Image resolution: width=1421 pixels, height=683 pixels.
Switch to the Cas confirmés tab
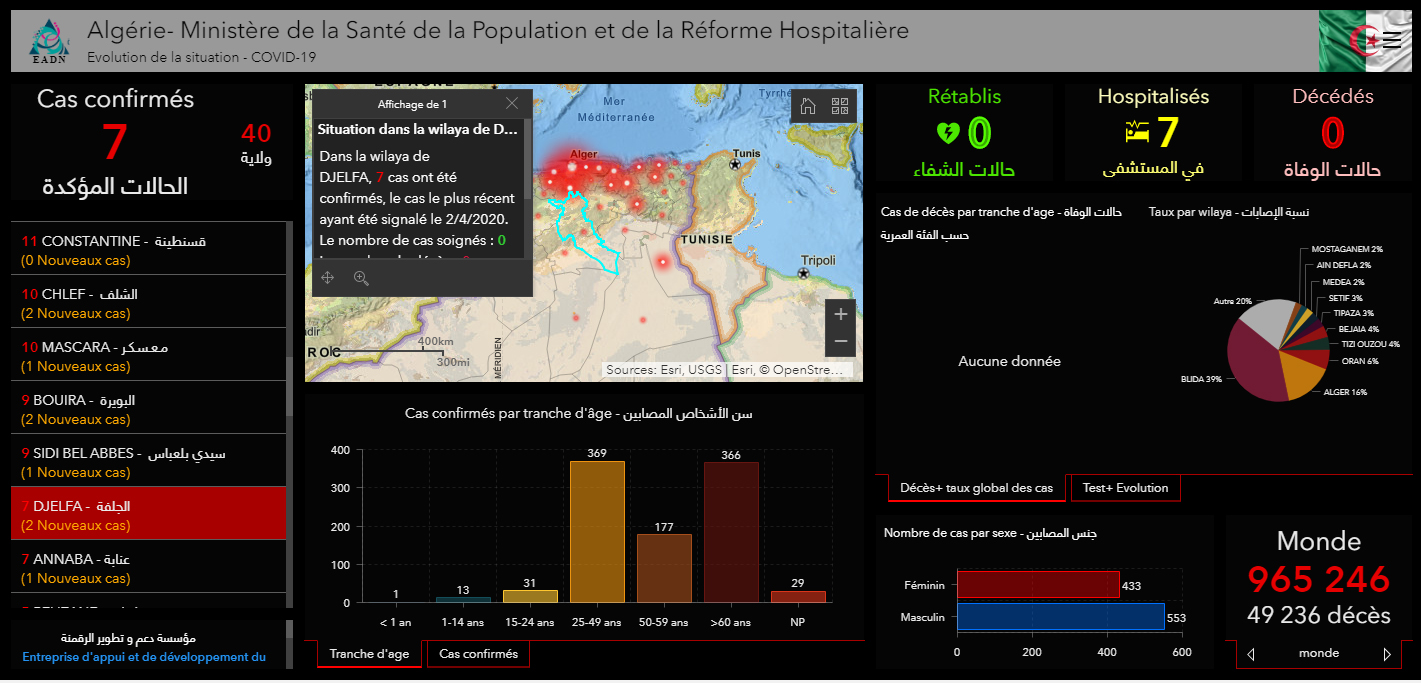[478, 654]
